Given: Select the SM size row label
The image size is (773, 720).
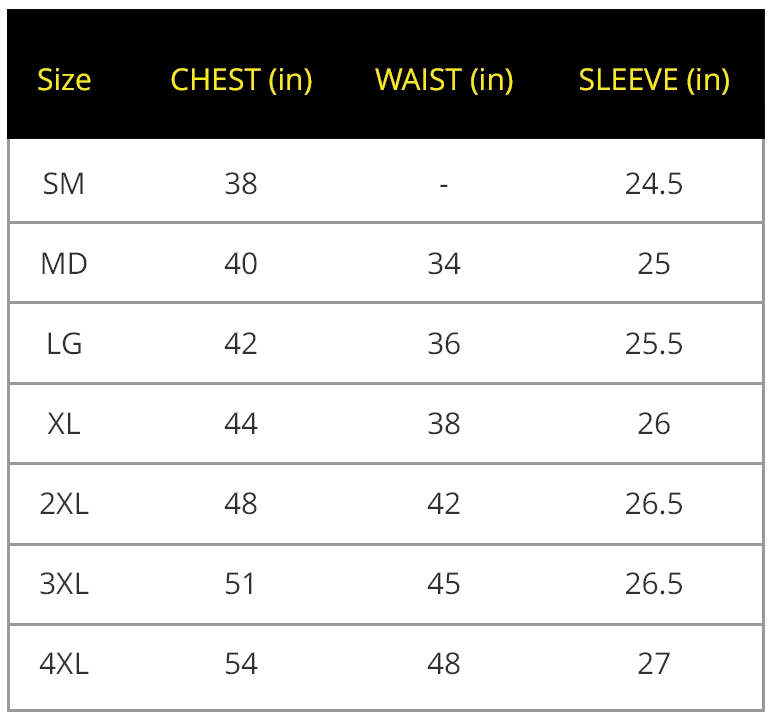Looking at the screenshot, I should [x=64, y=184].
